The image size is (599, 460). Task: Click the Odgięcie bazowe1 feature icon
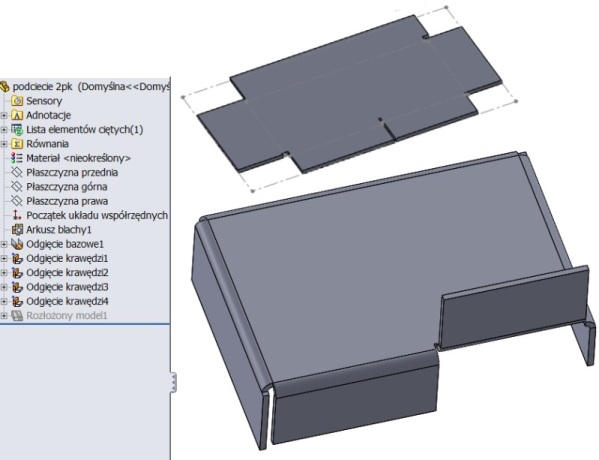[x=17, y=244]
